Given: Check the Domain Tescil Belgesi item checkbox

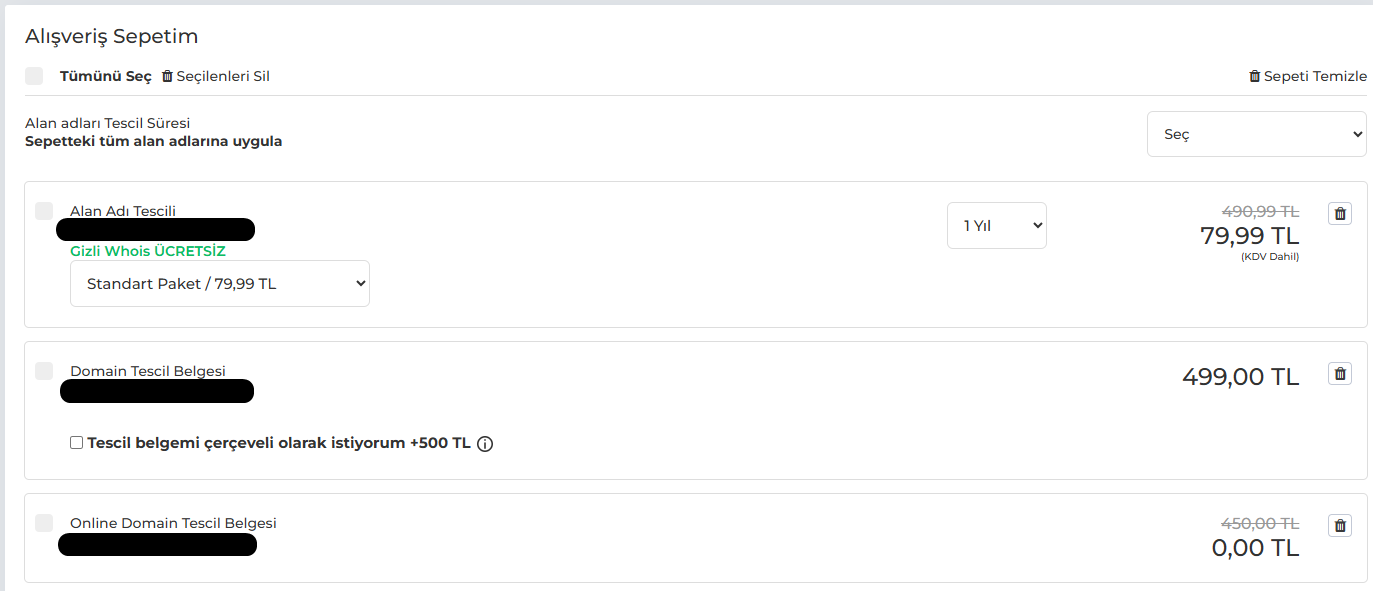Looking at the screenshot, I should point(44,371).
